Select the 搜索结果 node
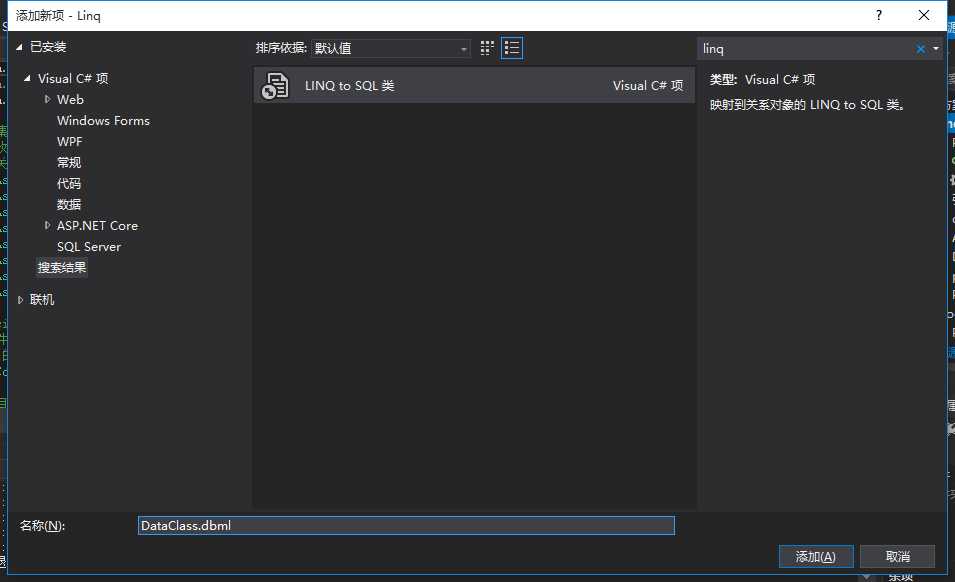Viewport: 955px width, 582px height. (62, 268)
